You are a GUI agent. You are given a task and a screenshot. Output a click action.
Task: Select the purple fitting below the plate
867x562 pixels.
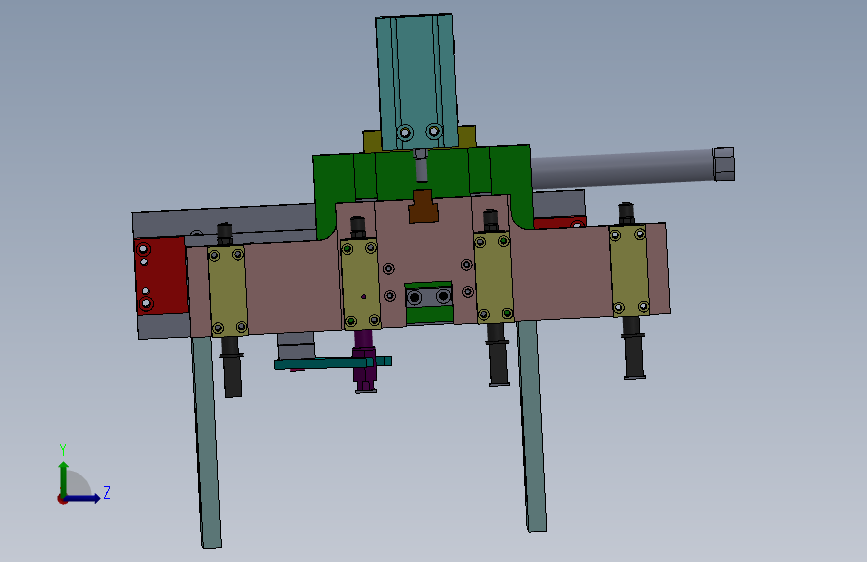[364, 362]
